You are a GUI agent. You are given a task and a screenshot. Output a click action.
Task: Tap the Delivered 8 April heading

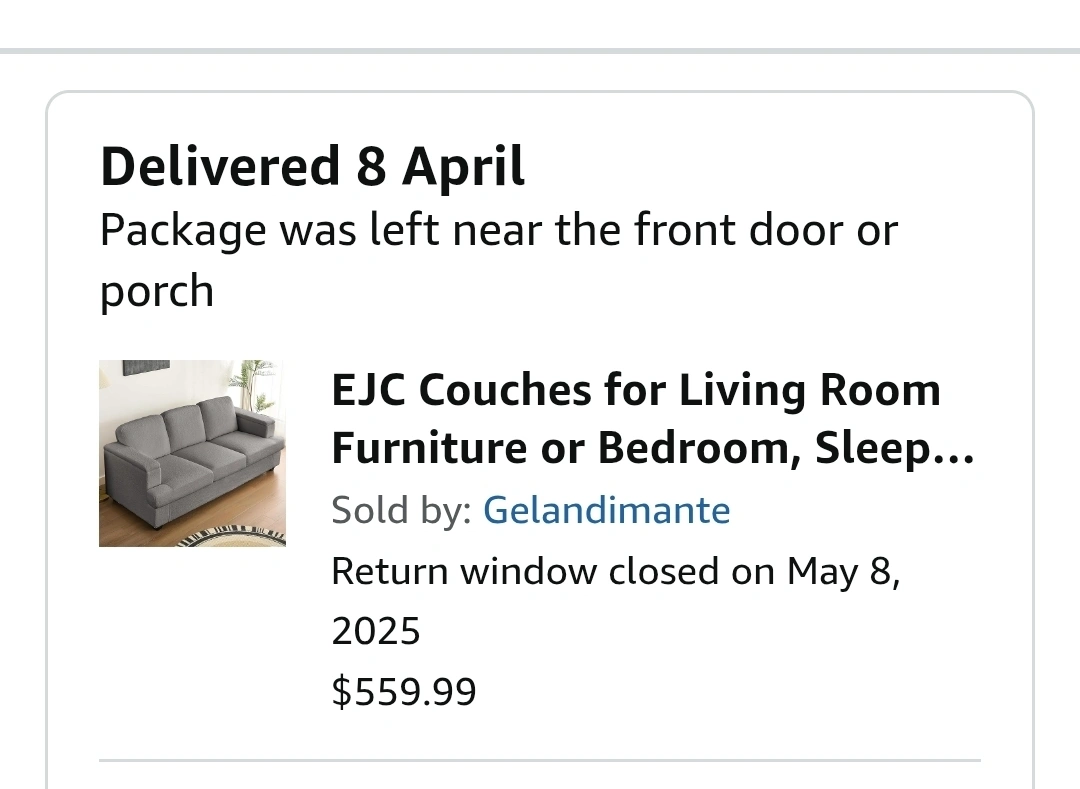coord(312,166)
